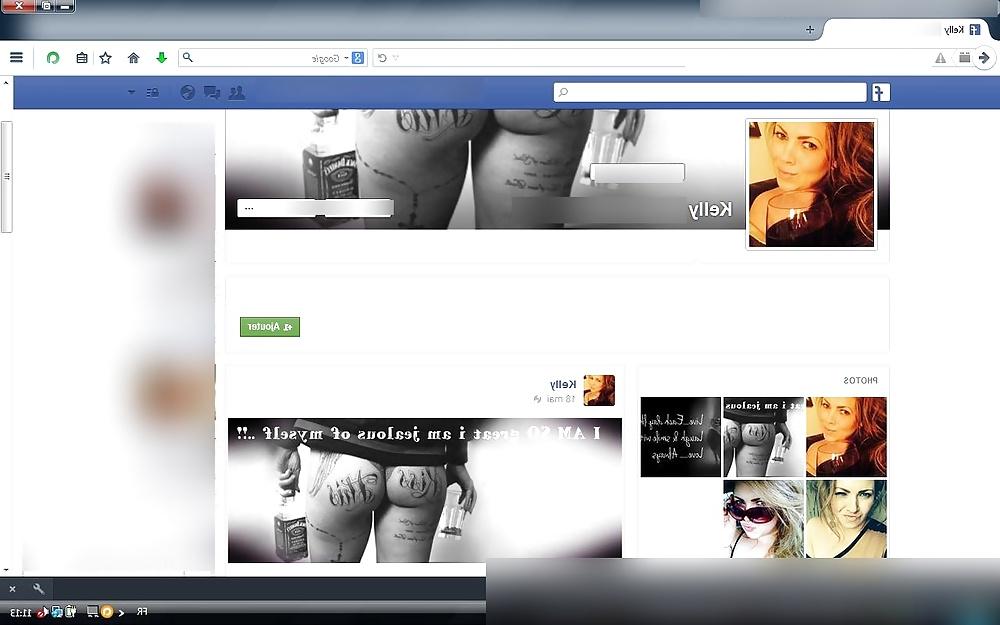Open the wine glass selfie photo thumbnail

(846, 437)
